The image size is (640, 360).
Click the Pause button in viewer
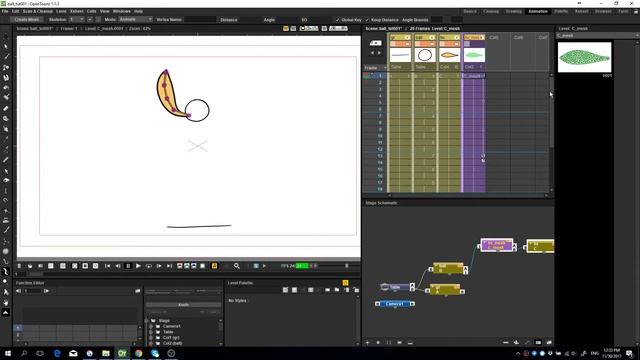[x=128, y=266]
